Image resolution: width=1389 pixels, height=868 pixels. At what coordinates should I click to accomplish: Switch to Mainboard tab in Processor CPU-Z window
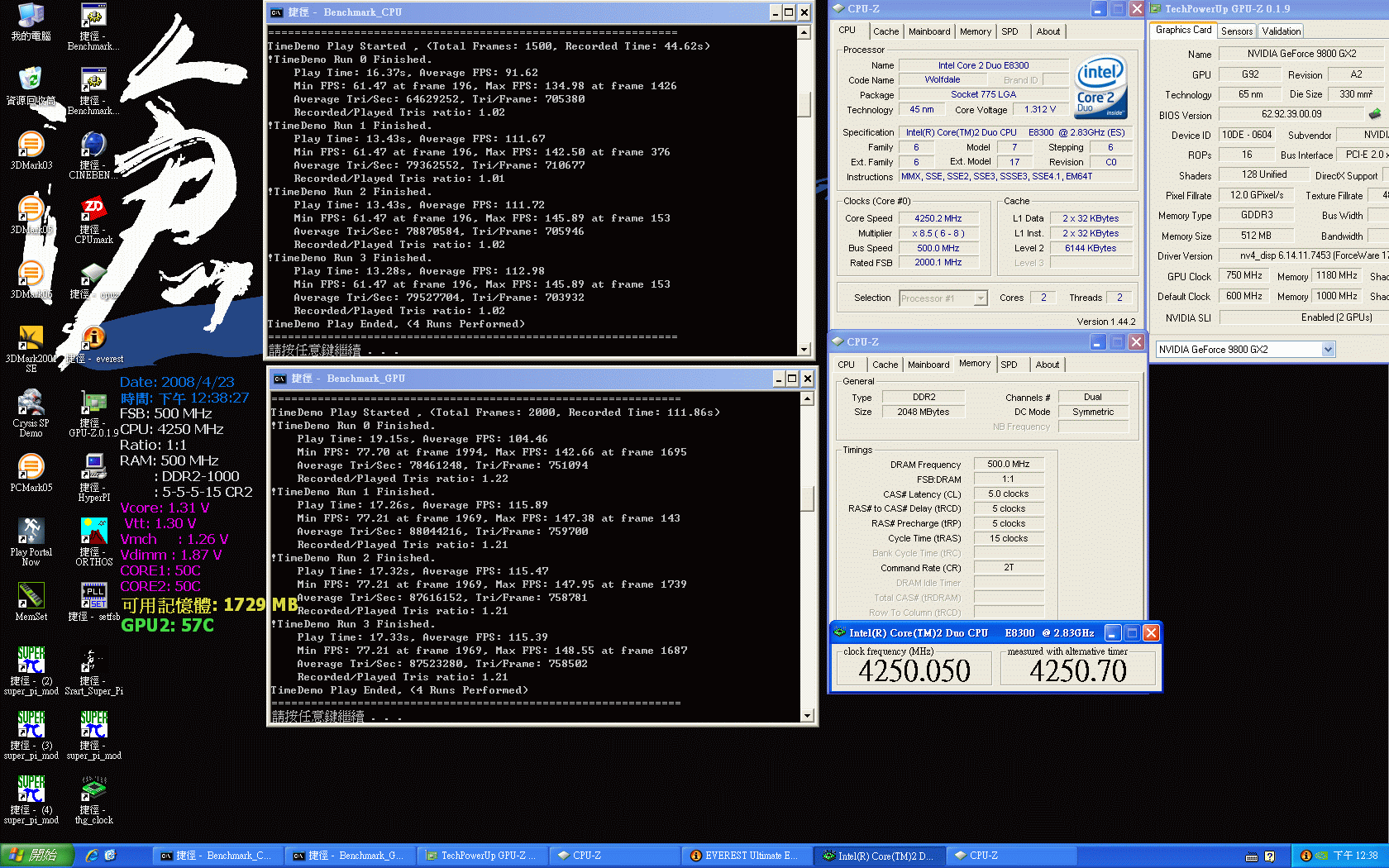click(x=929, y=31)
